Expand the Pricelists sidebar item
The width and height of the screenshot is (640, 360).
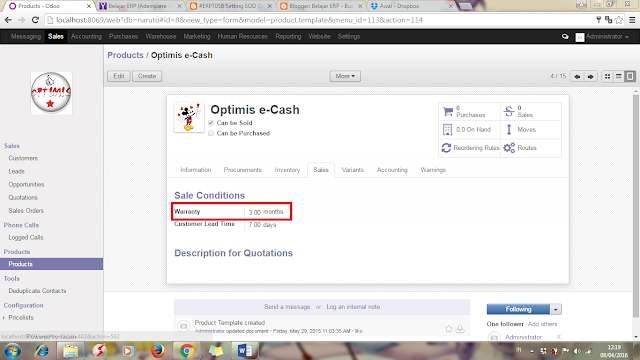(x=20, y=318)
